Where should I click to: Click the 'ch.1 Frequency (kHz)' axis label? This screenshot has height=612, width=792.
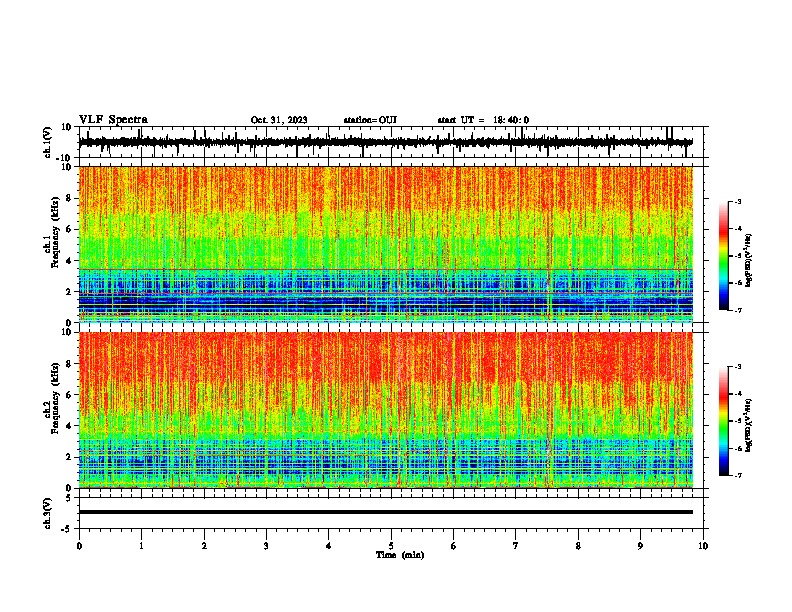click(x=52, y=232)
